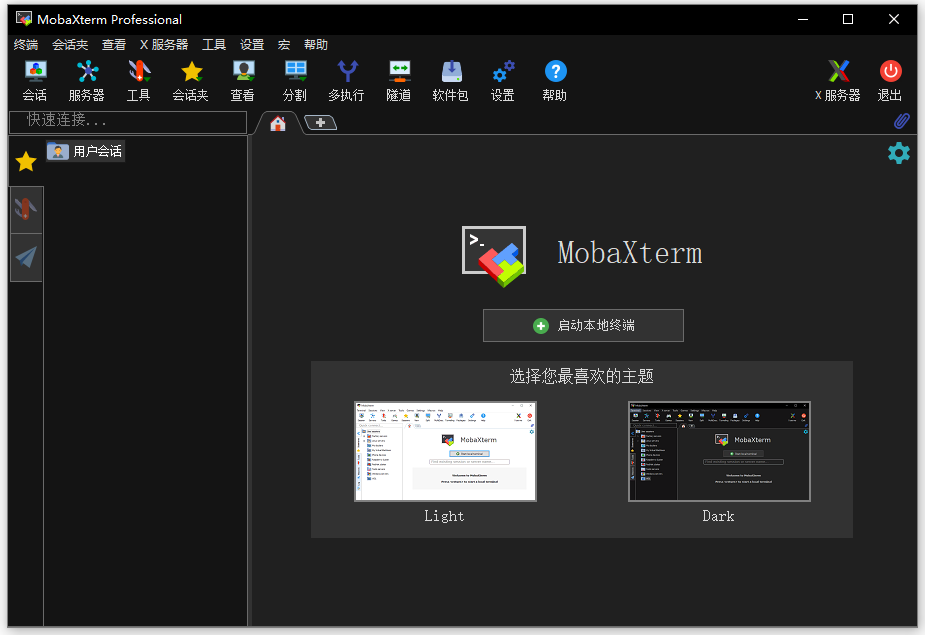
Task: Click the Dark theme label
Action: coord(718,516)
